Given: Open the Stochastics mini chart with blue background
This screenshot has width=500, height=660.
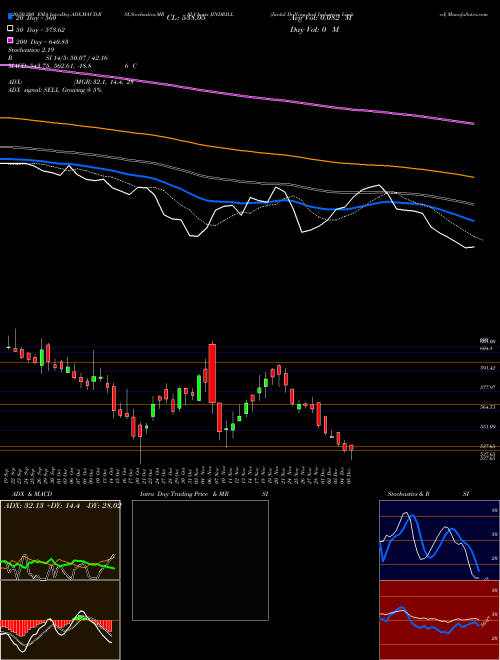Looking at the screenshot, I should point(439,540).
